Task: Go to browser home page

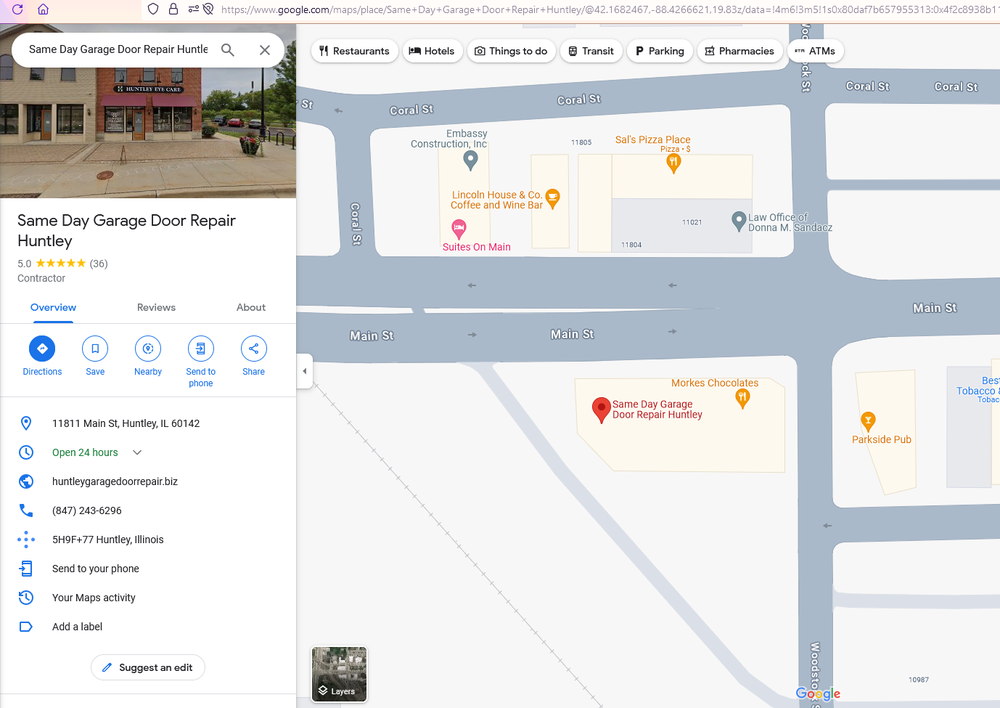Action: 43,9
